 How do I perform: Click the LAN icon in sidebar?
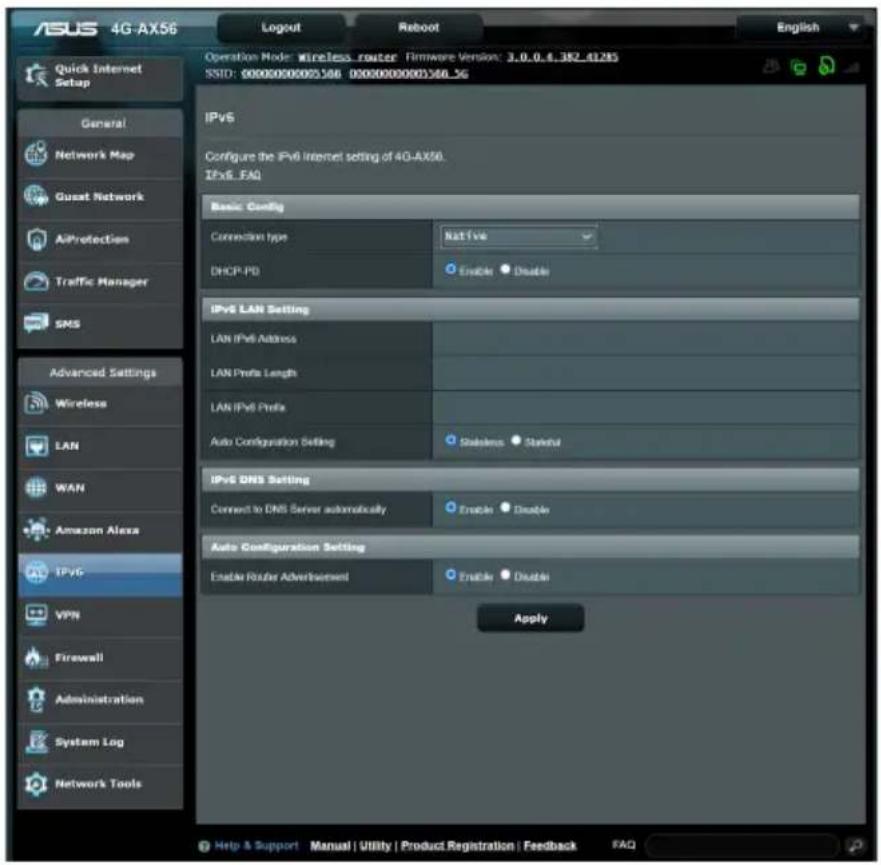pyautogui.click(x=37, y=445)
